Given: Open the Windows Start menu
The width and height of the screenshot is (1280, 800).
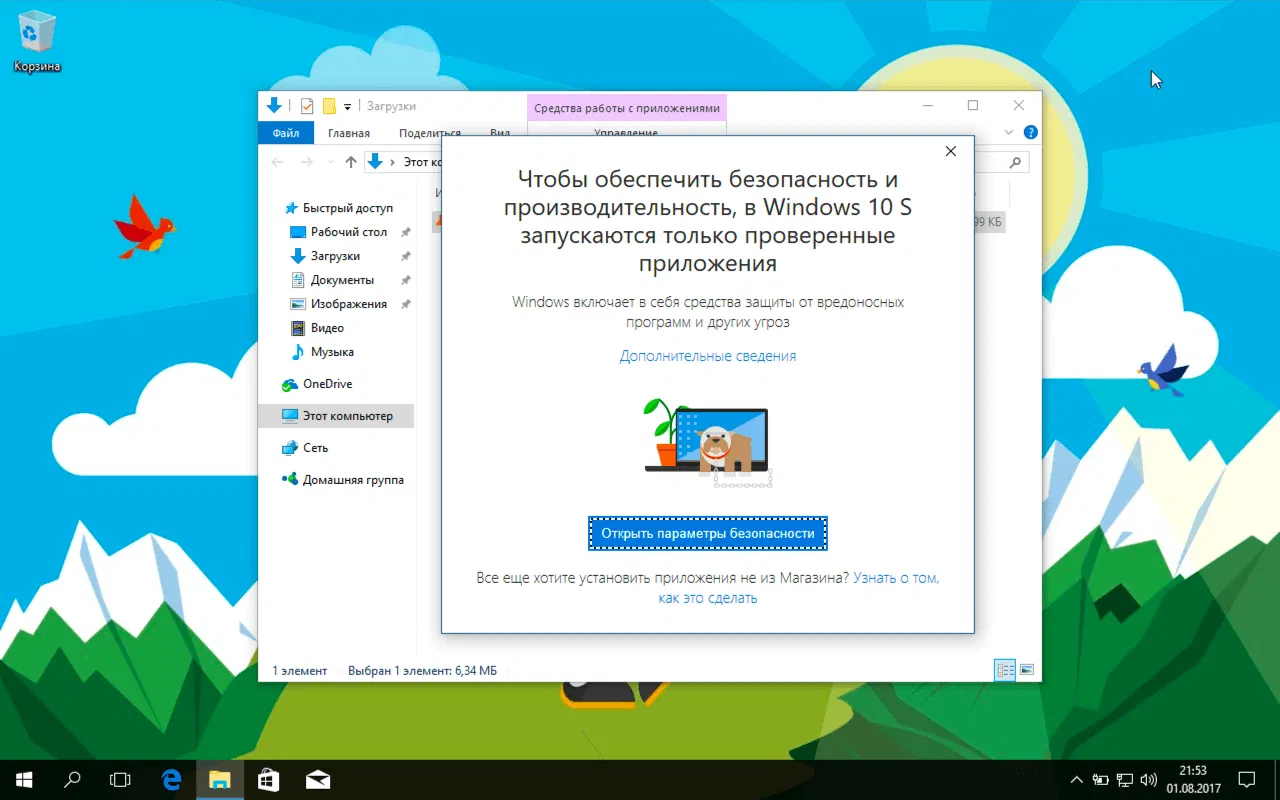Looking at the screenshot, I should (24, 779).
